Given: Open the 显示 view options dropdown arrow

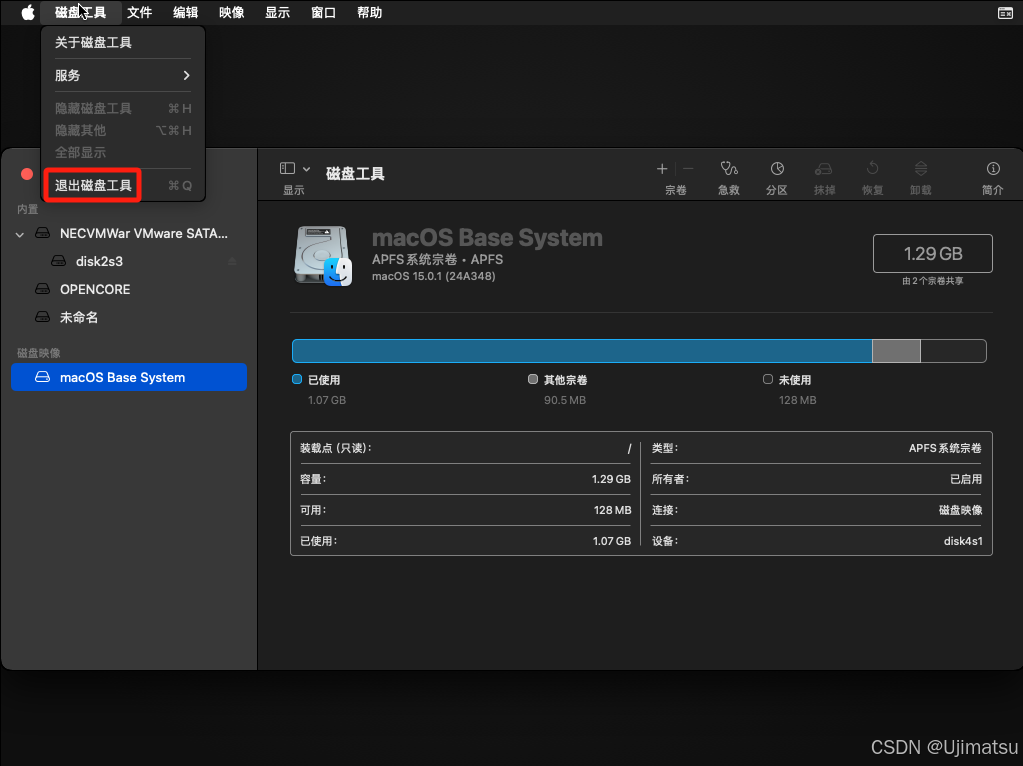Looking at the screenshot, I should pyautogui.click(x=306, y=169).
